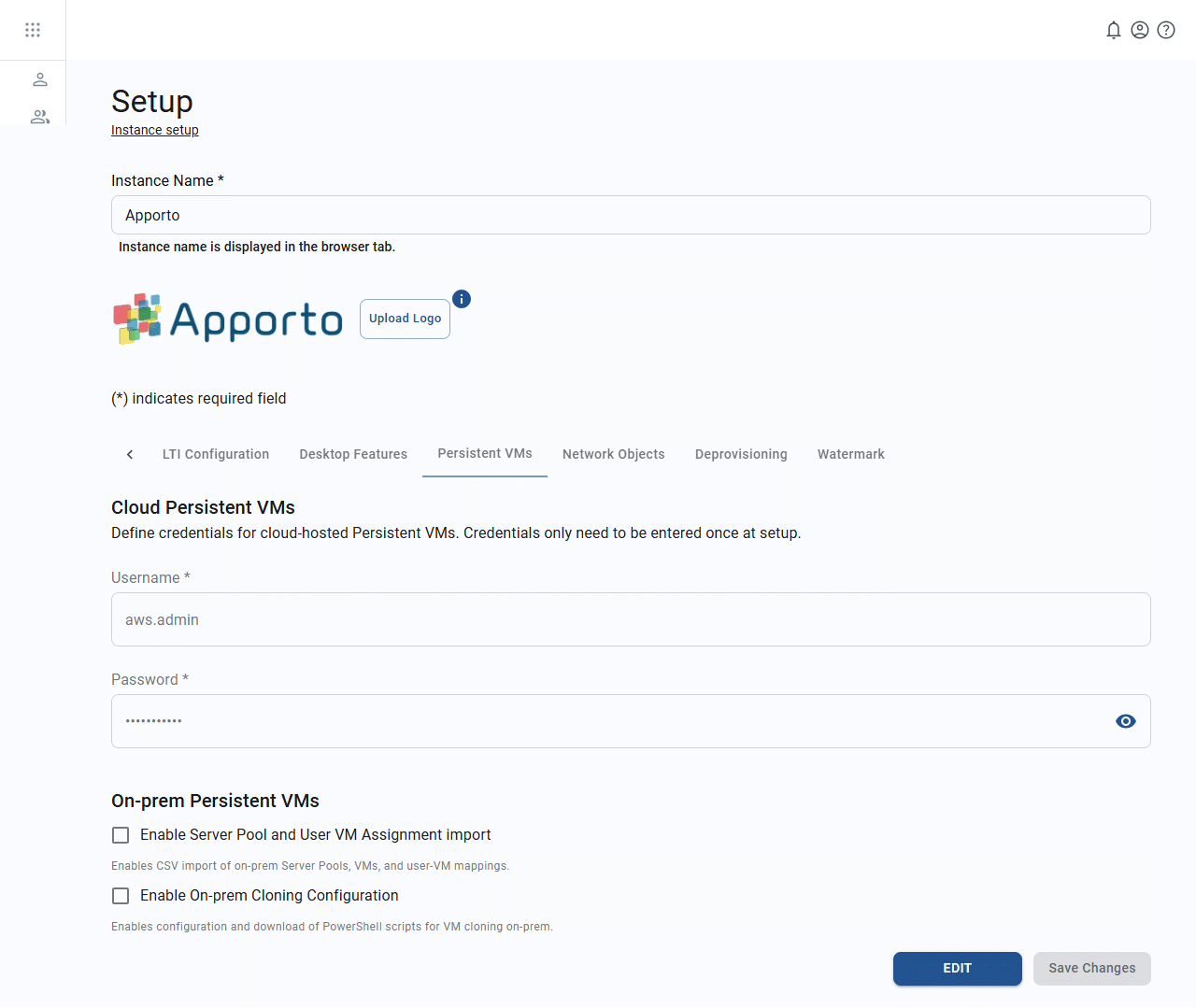1196x1008 pixels.
Task: Click the user groups sidebar icon
Action: click(40, 117)
